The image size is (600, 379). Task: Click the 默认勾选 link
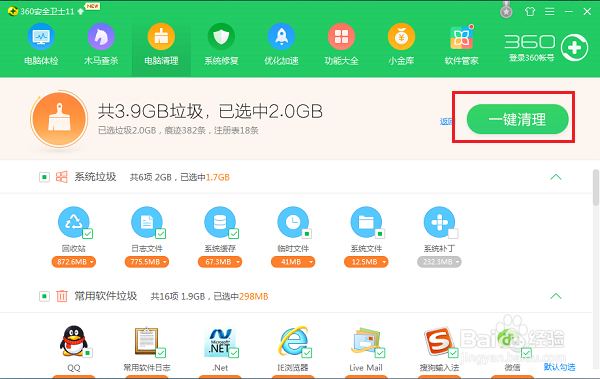tap(559, 367)
